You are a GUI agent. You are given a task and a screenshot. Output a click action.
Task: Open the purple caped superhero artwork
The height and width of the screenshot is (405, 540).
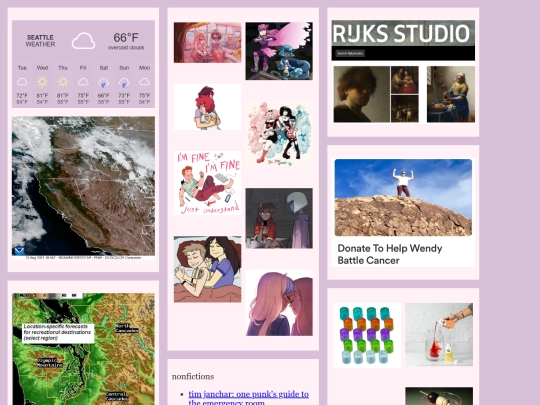[x=279, y=51]
